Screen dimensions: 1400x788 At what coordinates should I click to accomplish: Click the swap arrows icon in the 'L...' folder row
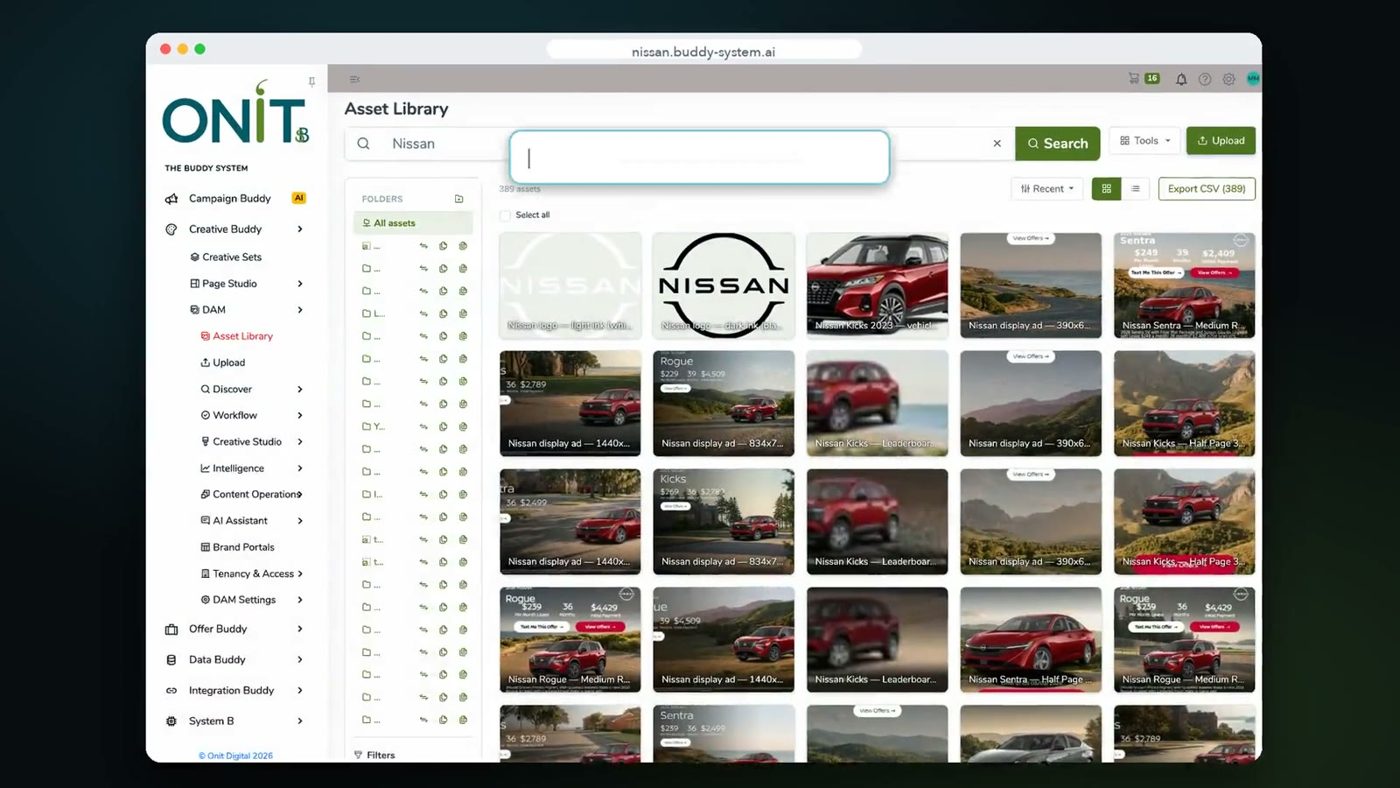[423, 313]
